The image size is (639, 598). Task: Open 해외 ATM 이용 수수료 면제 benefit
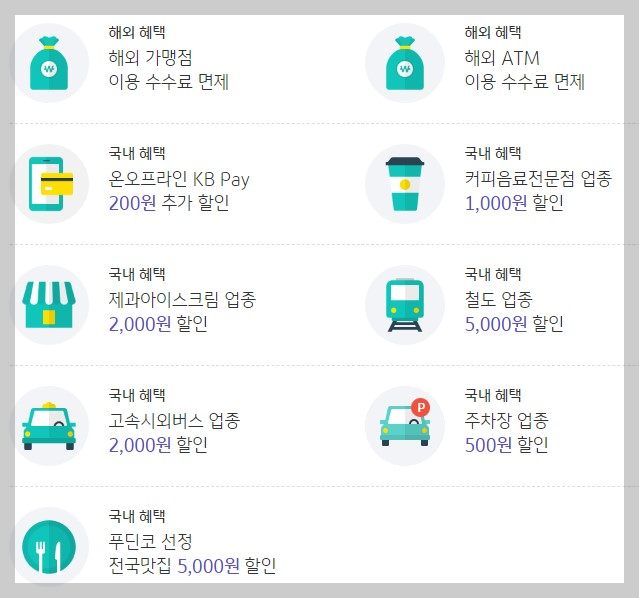(x=524, y=70)
